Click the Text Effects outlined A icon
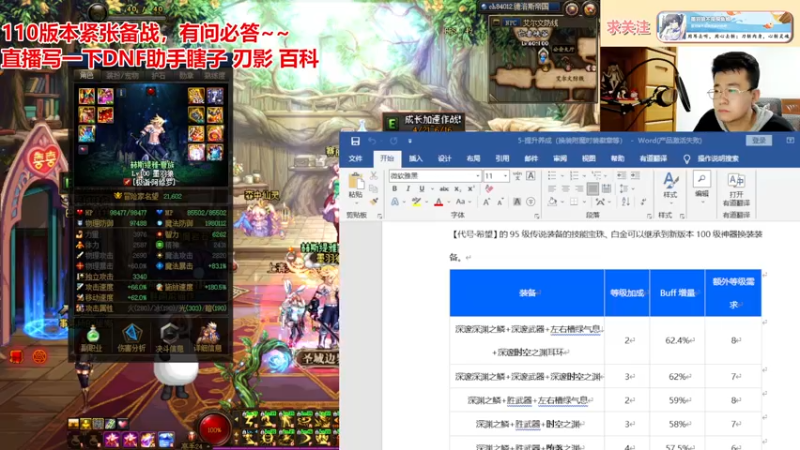The width and height of the screenshot is (800, 450). [x=395, y=202]
